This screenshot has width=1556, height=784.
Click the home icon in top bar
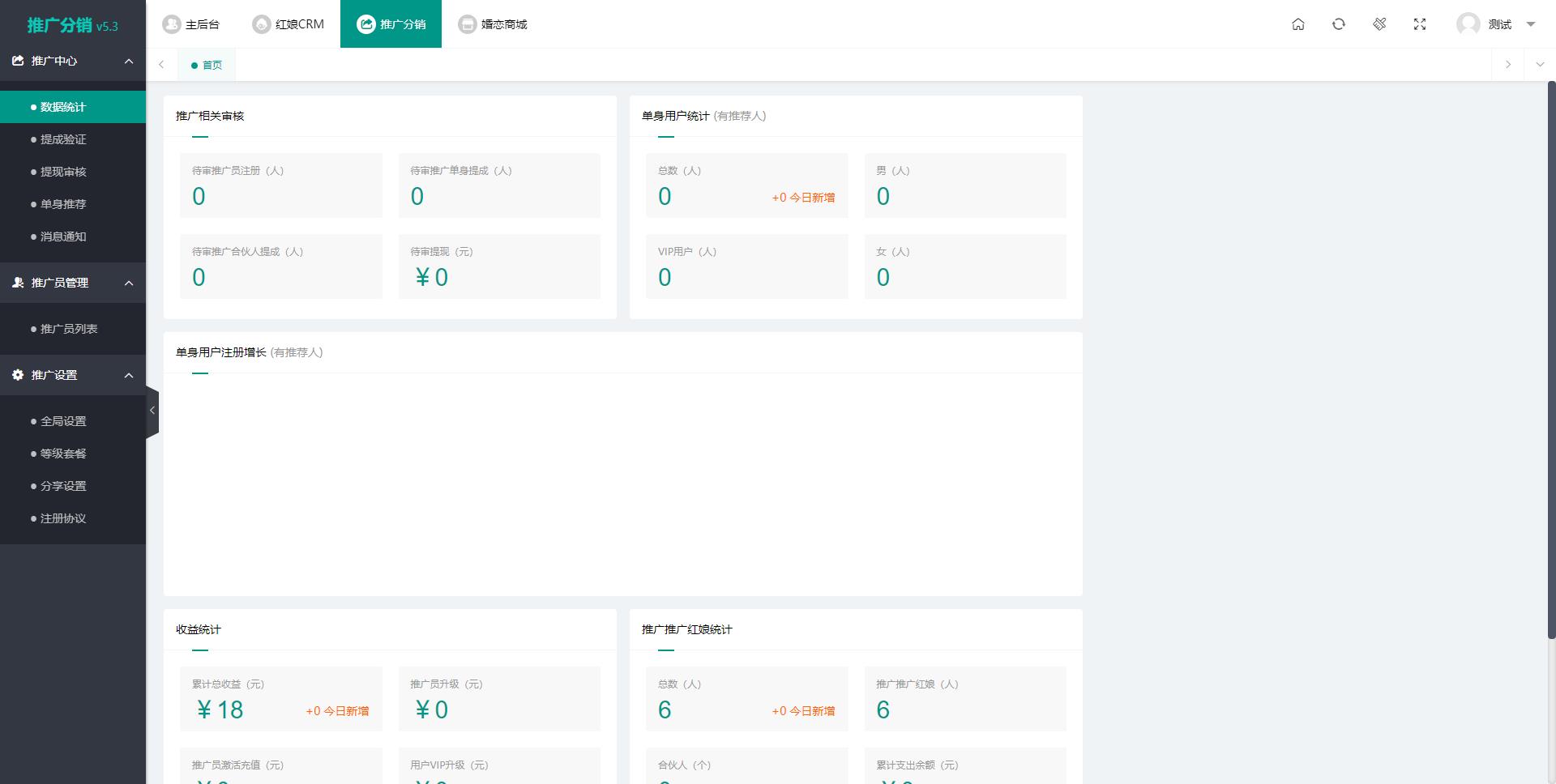coord(1297,24)
